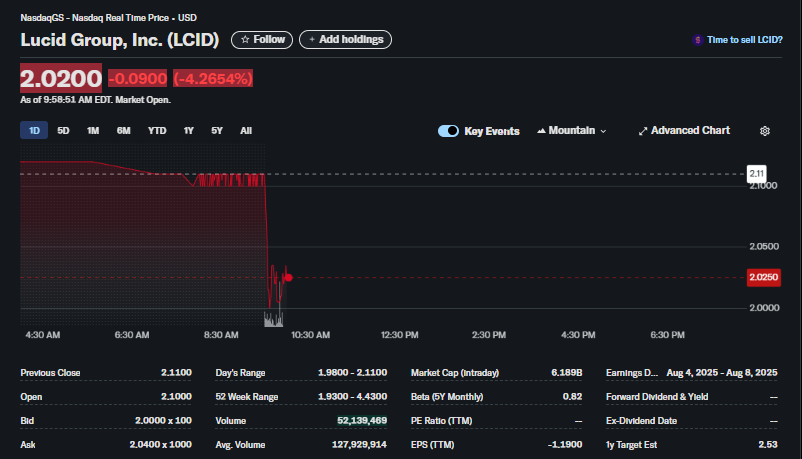Click the price change -0.0900

click(x=138, y=79)
